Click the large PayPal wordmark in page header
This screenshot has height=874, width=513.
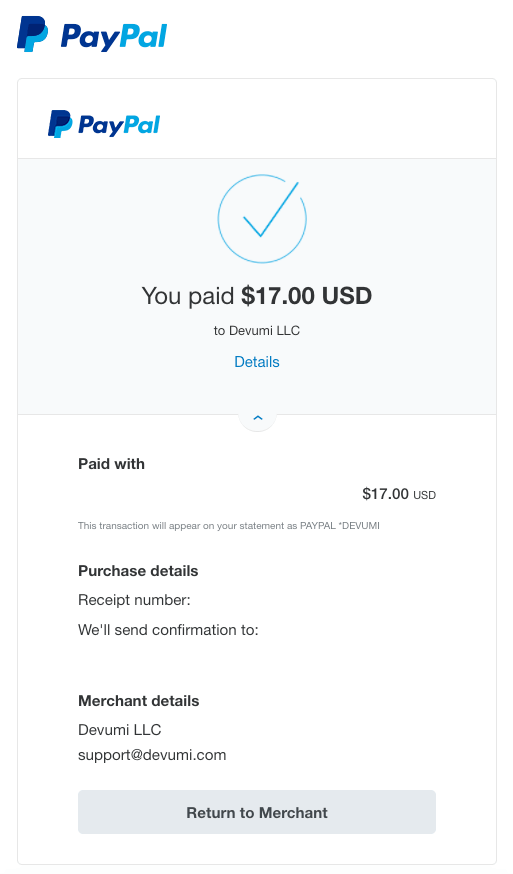(x=114, y=37)
